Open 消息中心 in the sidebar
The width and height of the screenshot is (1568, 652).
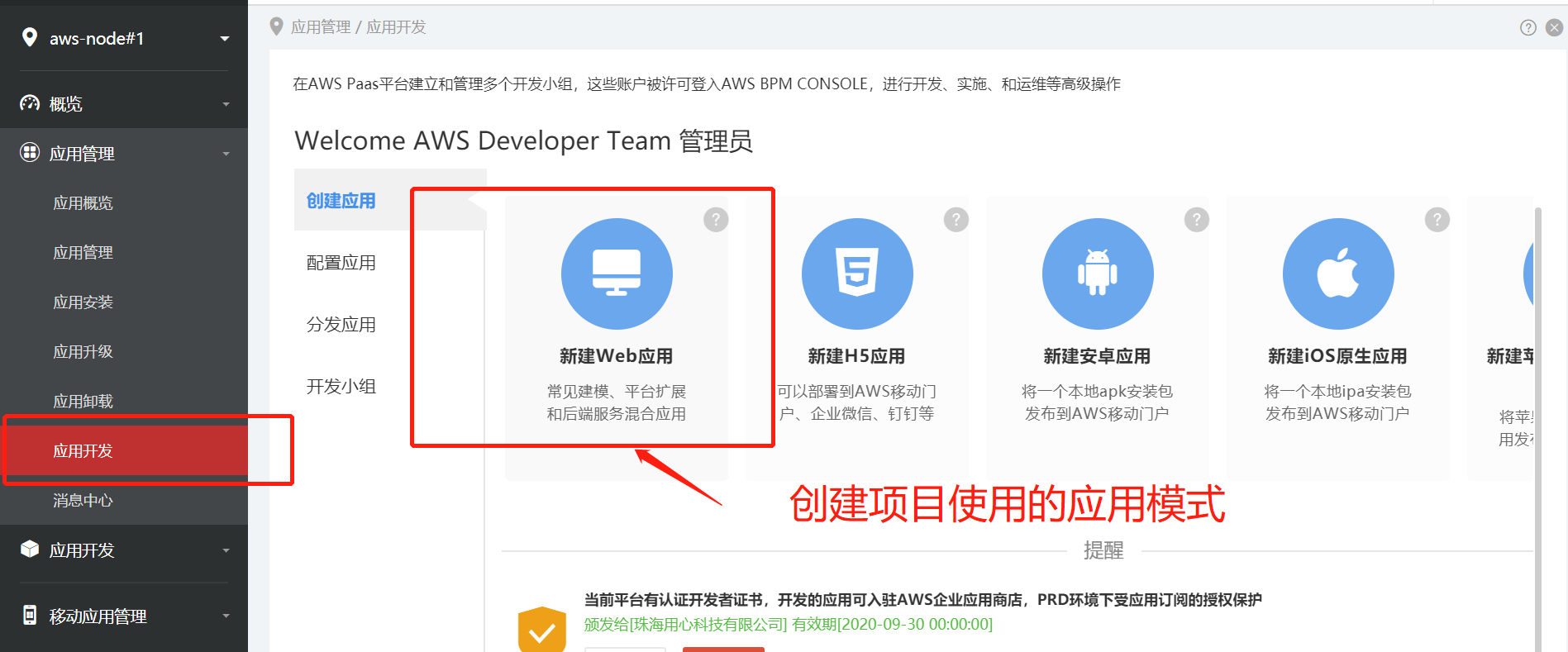coord(83,501)
